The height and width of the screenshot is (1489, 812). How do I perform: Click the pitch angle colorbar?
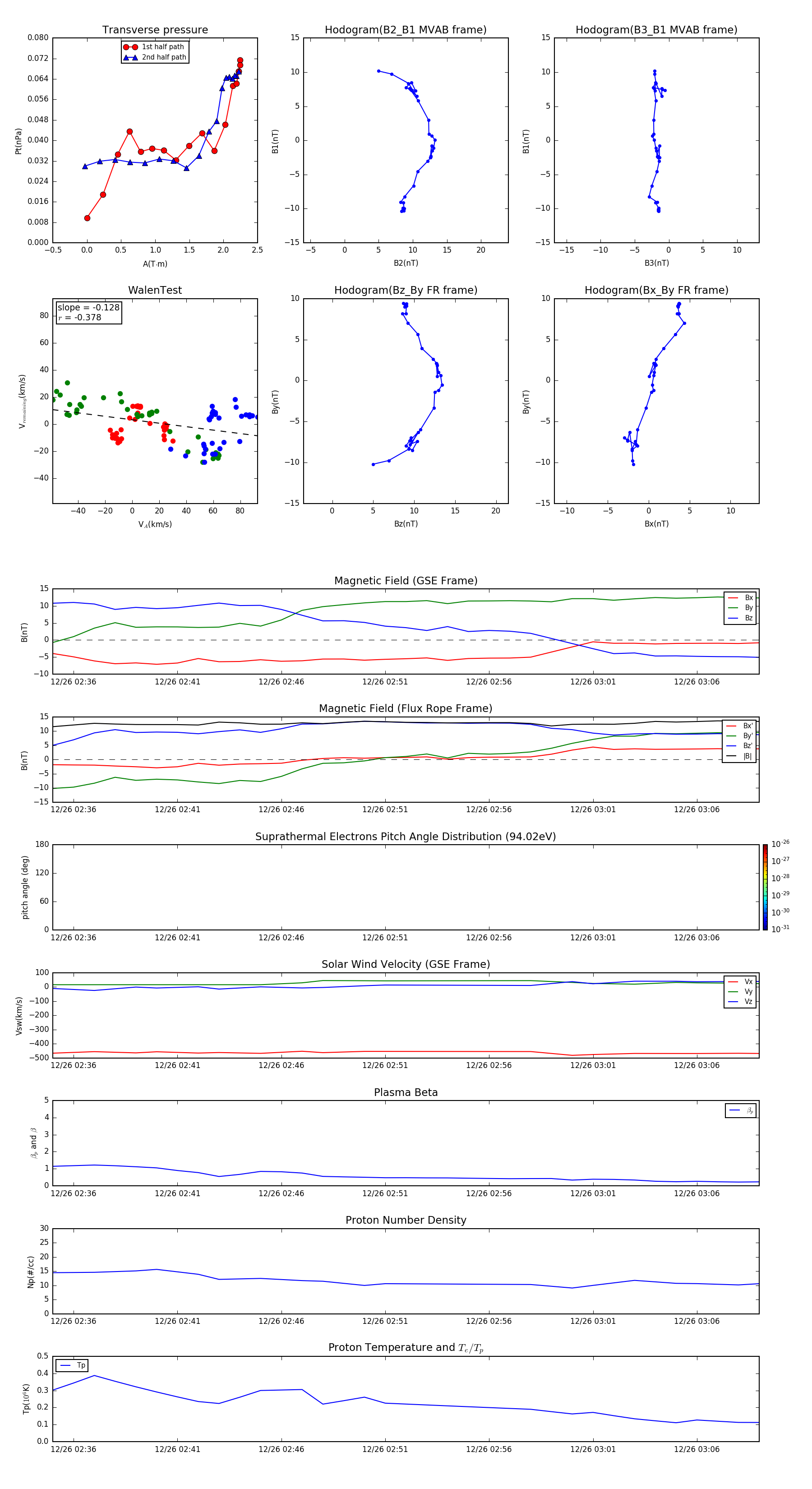pyautogui.click(x=765, y=887)
